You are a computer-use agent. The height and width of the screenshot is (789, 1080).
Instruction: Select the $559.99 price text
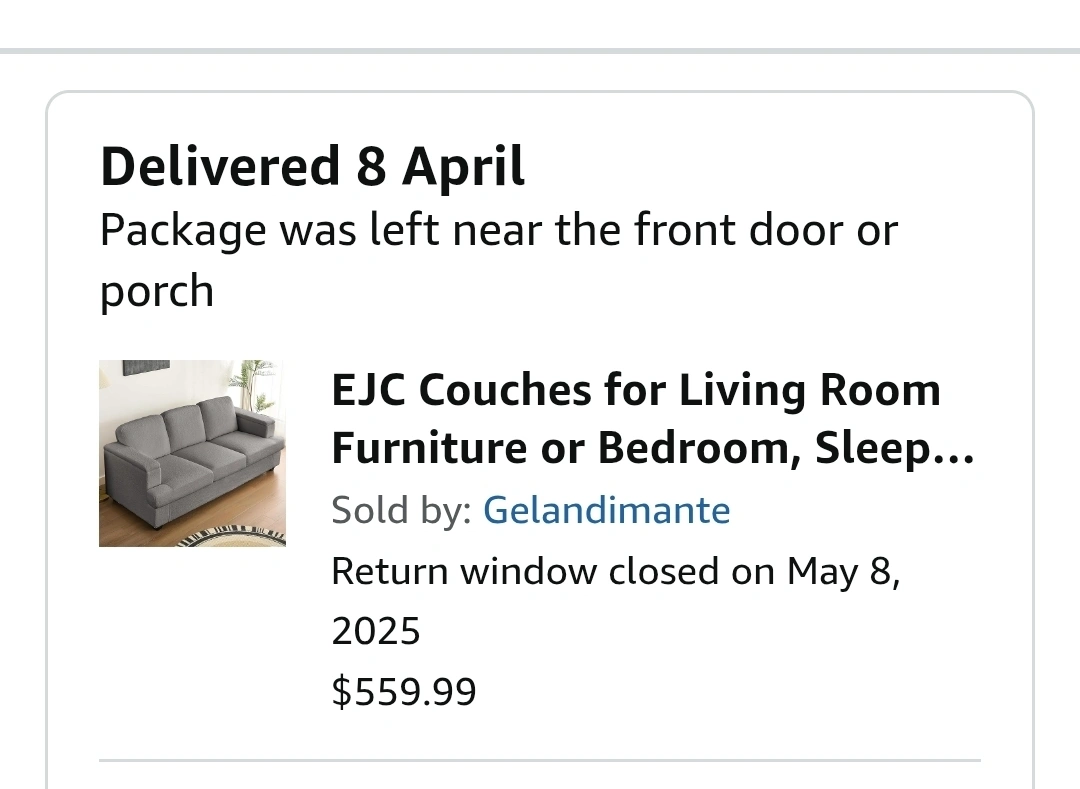403,691
